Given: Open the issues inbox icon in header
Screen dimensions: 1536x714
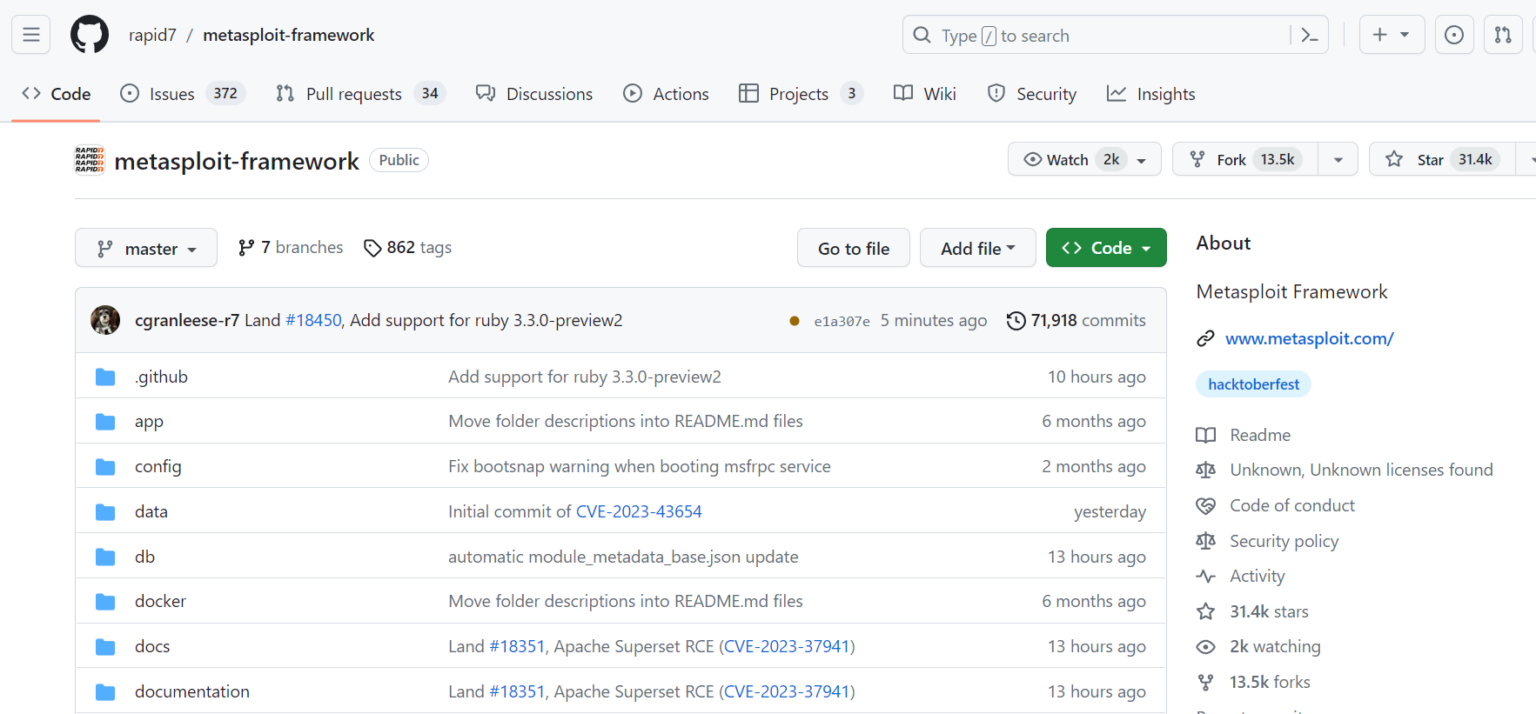Looking at the screenshot, I should tap(1455, 35).
